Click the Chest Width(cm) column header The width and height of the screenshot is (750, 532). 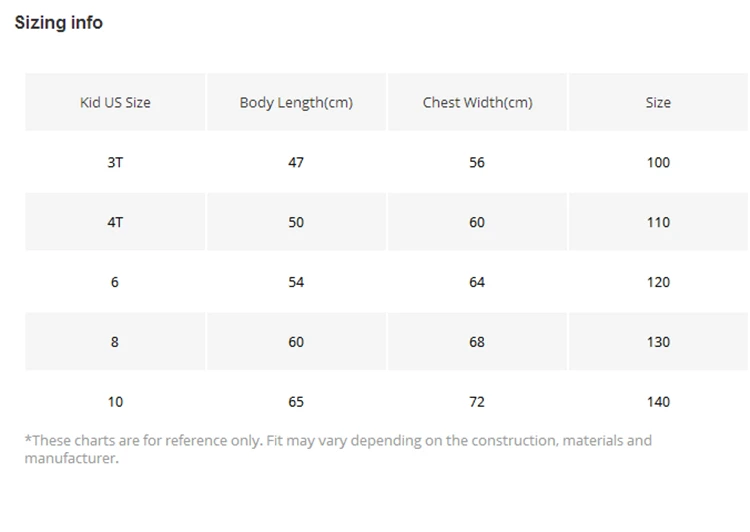click(x=477, y=102)
